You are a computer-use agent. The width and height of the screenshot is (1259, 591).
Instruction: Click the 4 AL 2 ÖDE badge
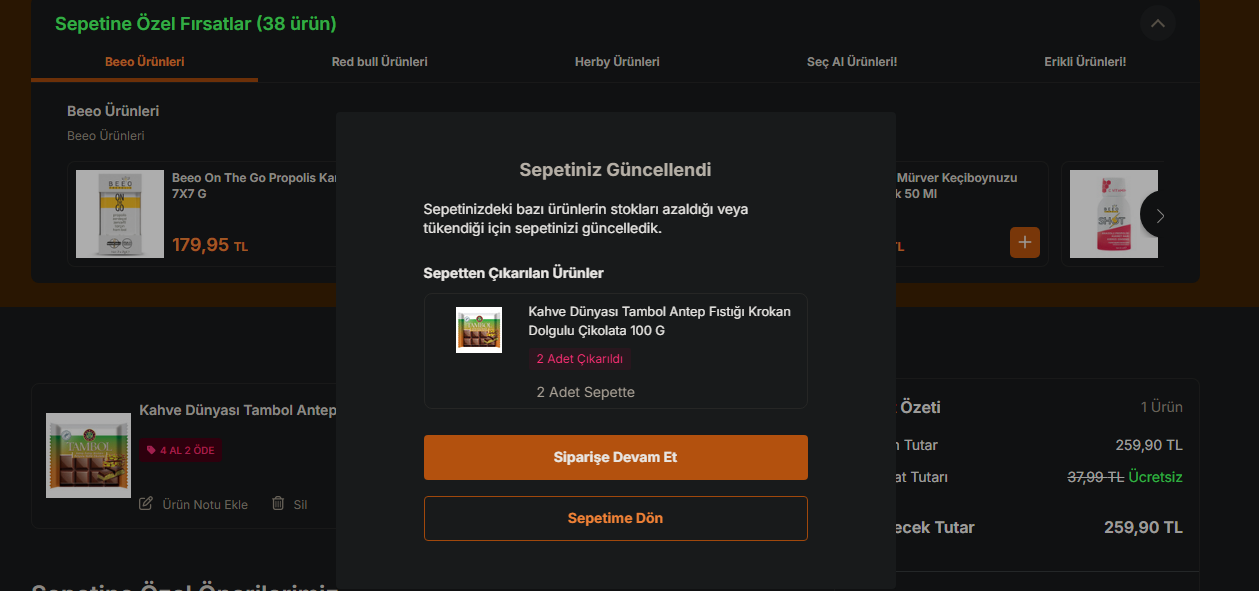(x=180, y=450)
